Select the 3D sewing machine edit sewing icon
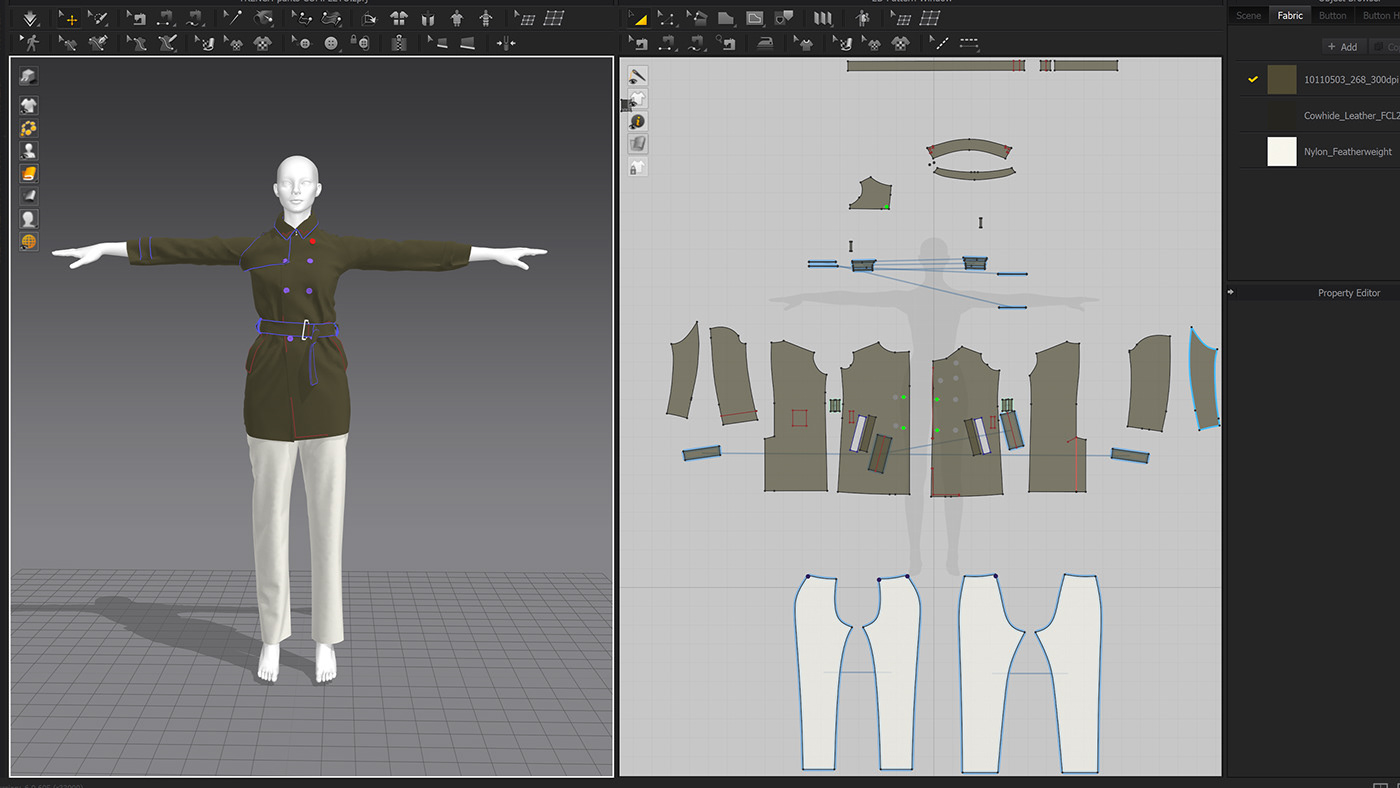 pyautogui.click(x=138, y=18)
